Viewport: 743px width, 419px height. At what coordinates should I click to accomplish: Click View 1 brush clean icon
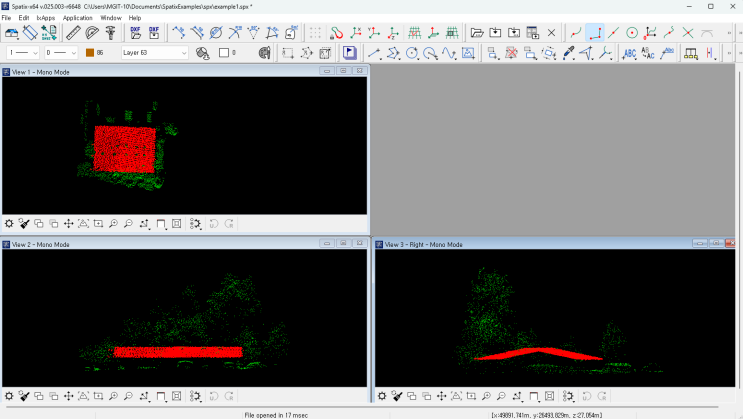24,224
